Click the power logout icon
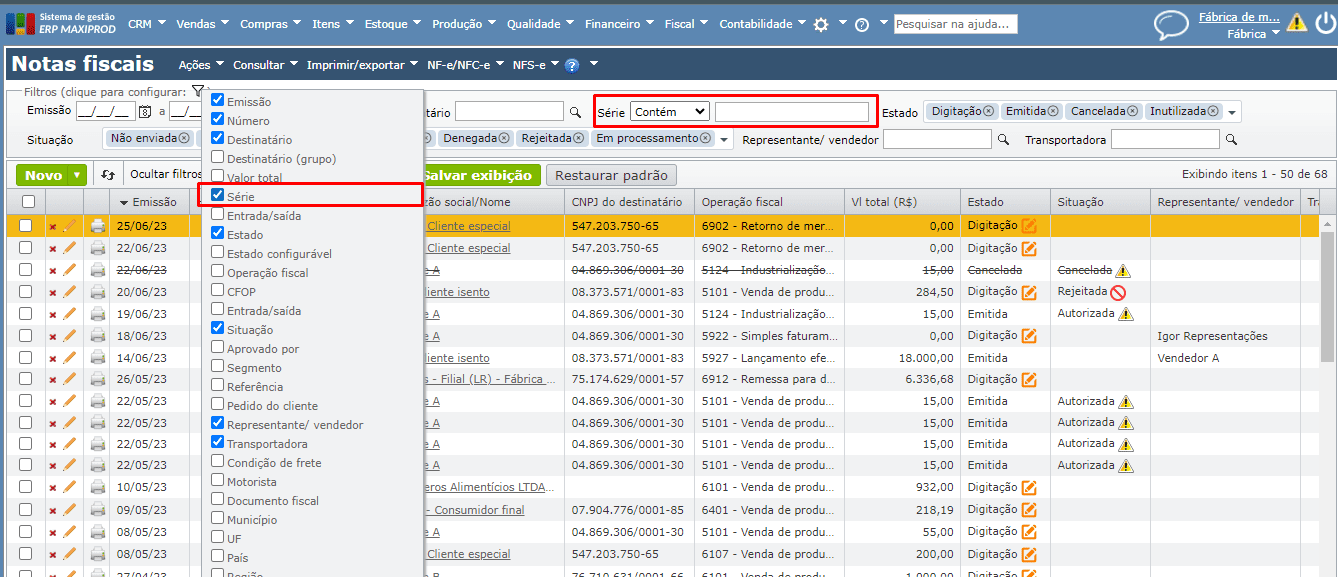 click(1325, 22)
